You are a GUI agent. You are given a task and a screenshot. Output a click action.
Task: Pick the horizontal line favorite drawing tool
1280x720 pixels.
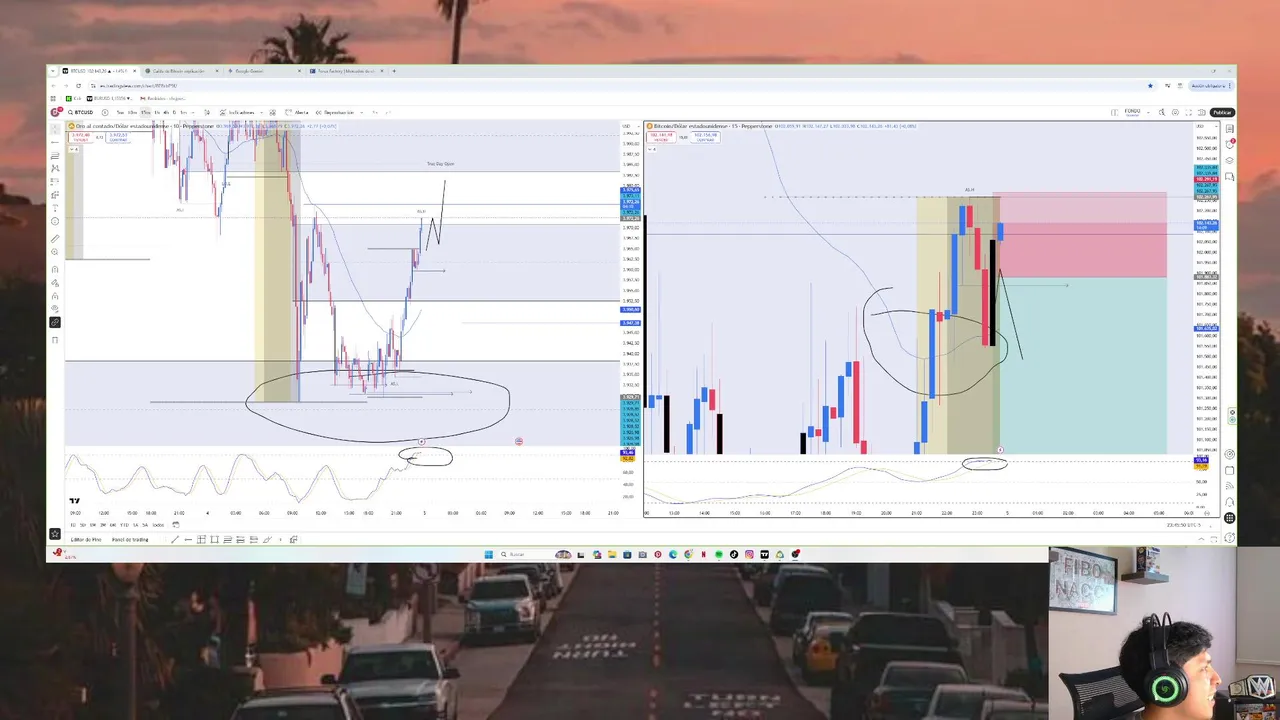tap(188, 539)
